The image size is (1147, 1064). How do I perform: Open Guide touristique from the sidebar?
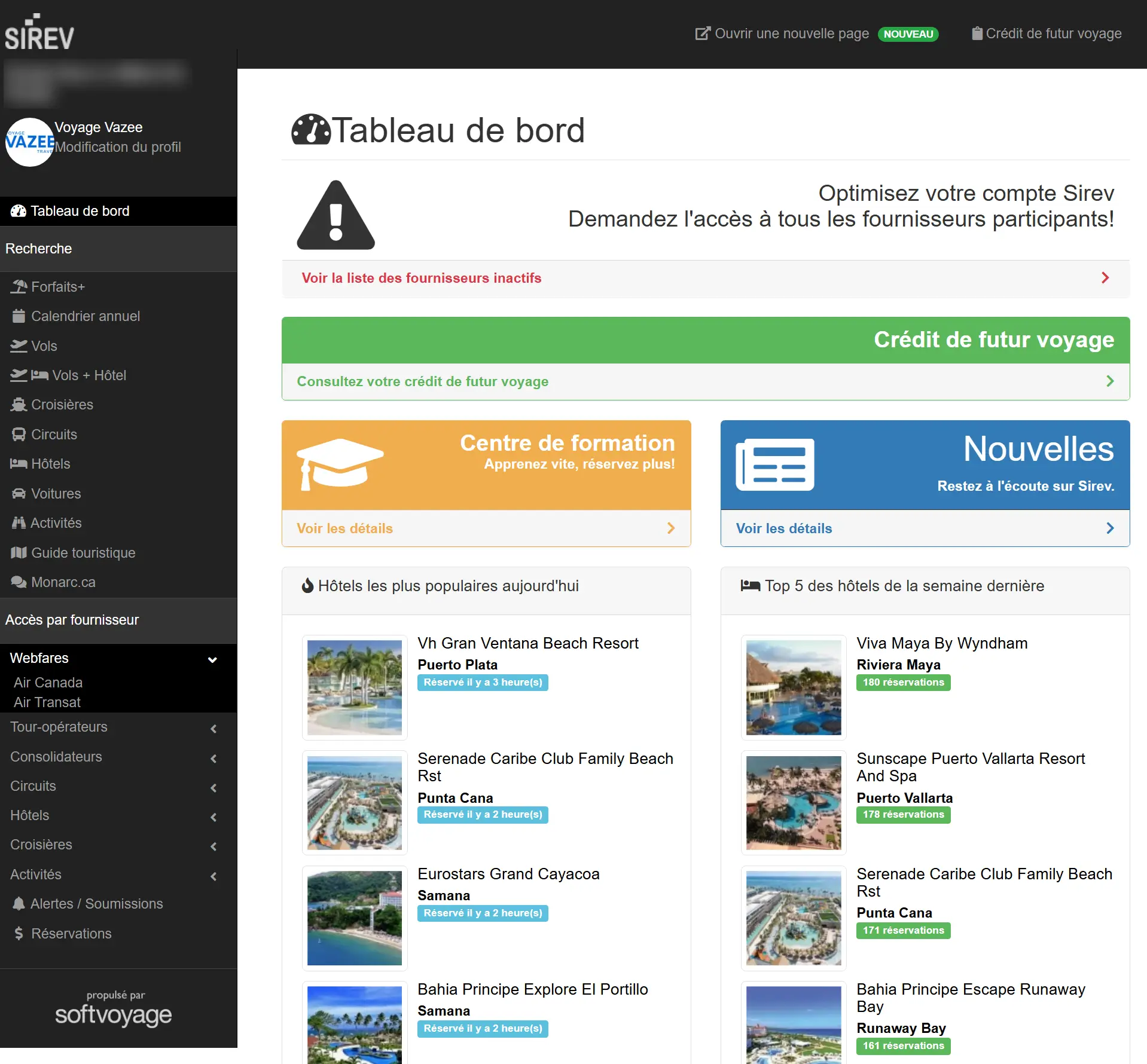118,553
